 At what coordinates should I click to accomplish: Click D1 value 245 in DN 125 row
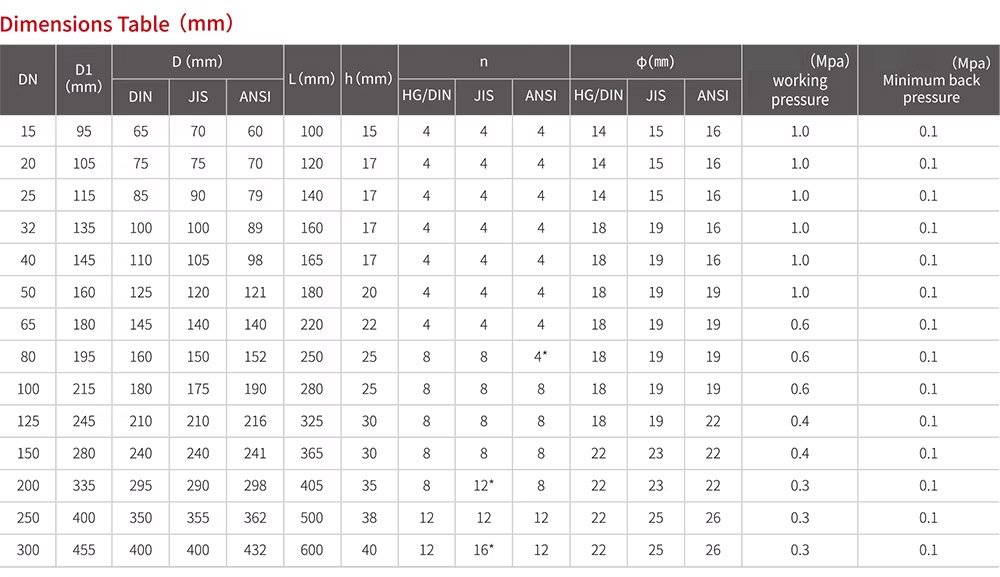point(84,421)
